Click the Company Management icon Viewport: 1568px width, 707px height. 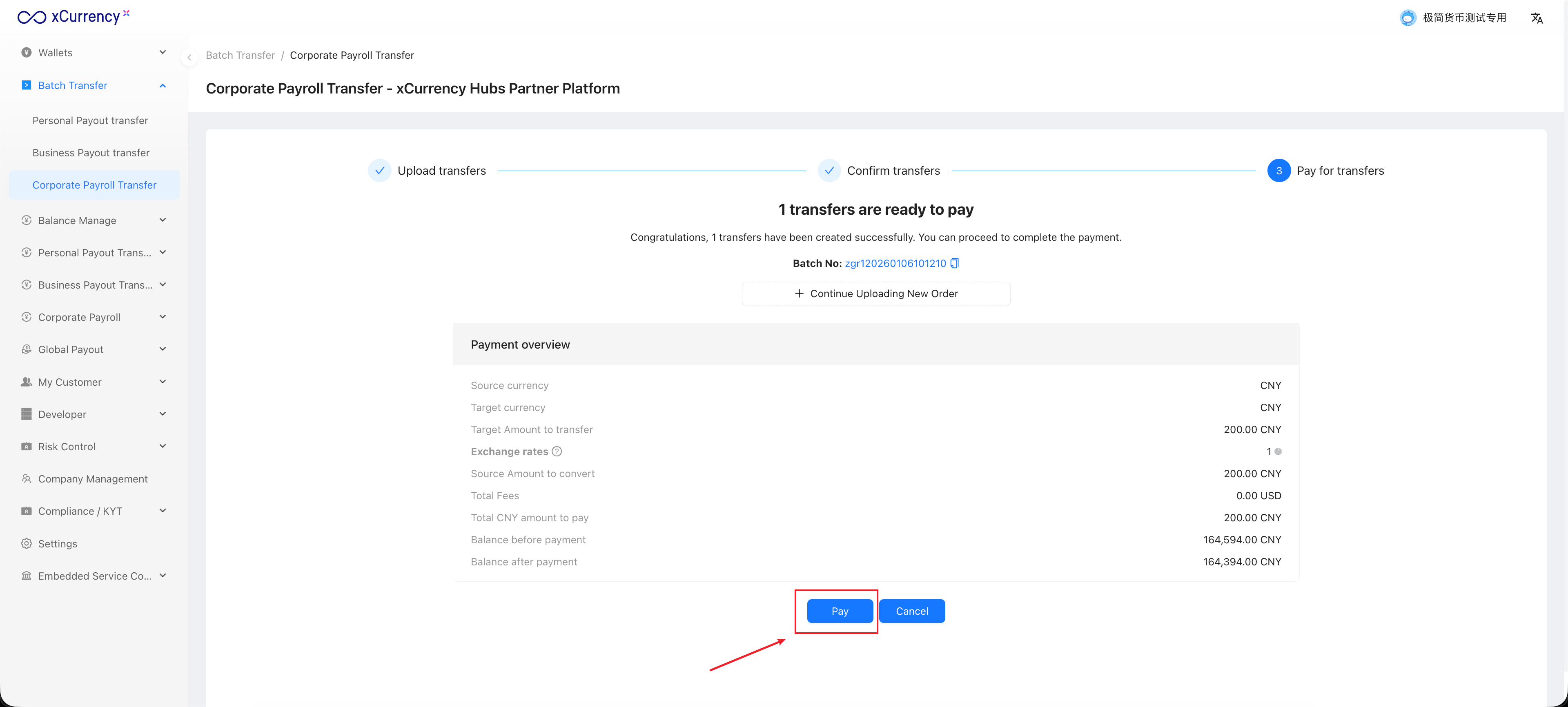tap(26, 479)
